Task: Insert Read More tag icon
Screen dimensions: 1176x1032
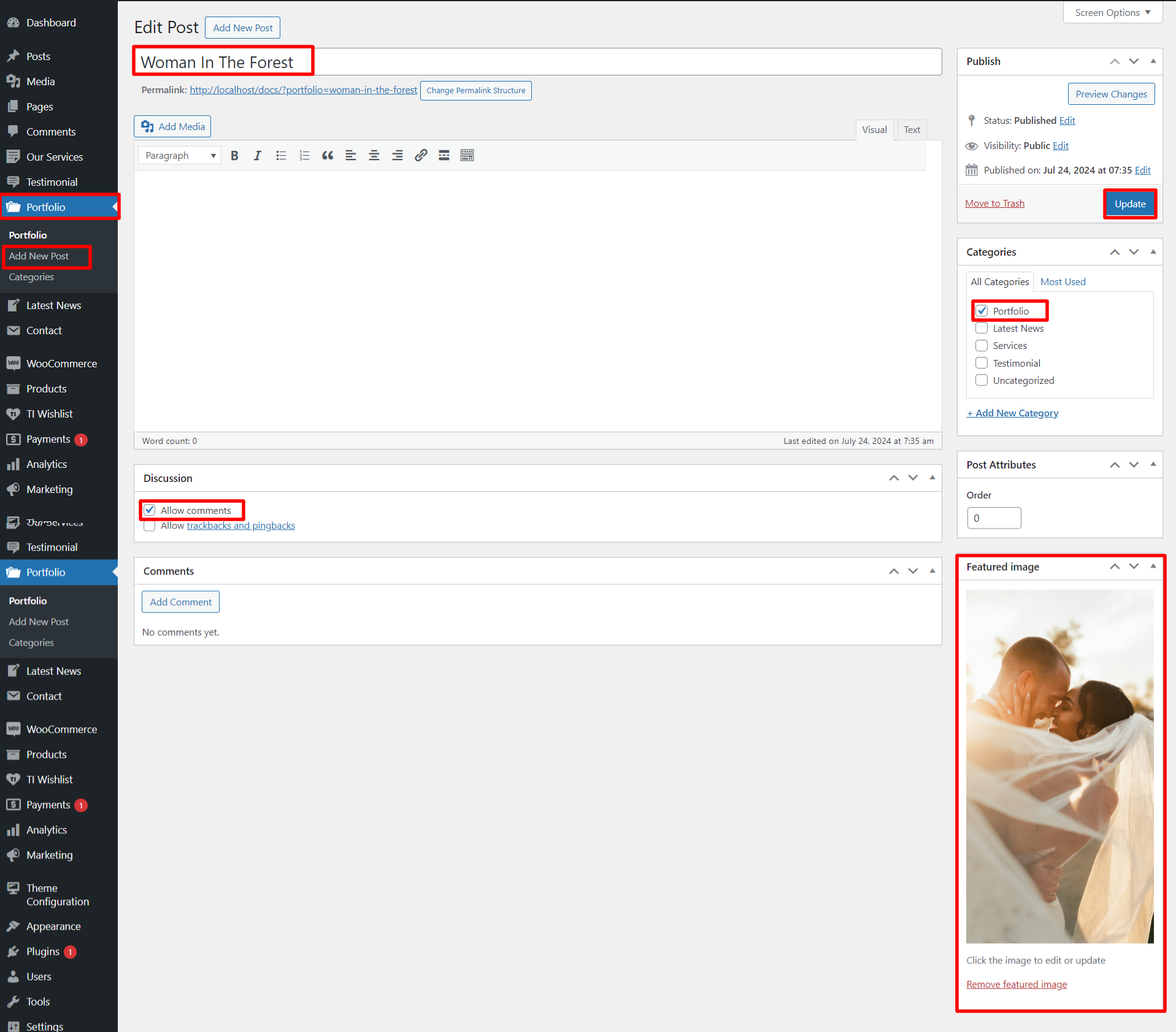Action: click(444, 156)
